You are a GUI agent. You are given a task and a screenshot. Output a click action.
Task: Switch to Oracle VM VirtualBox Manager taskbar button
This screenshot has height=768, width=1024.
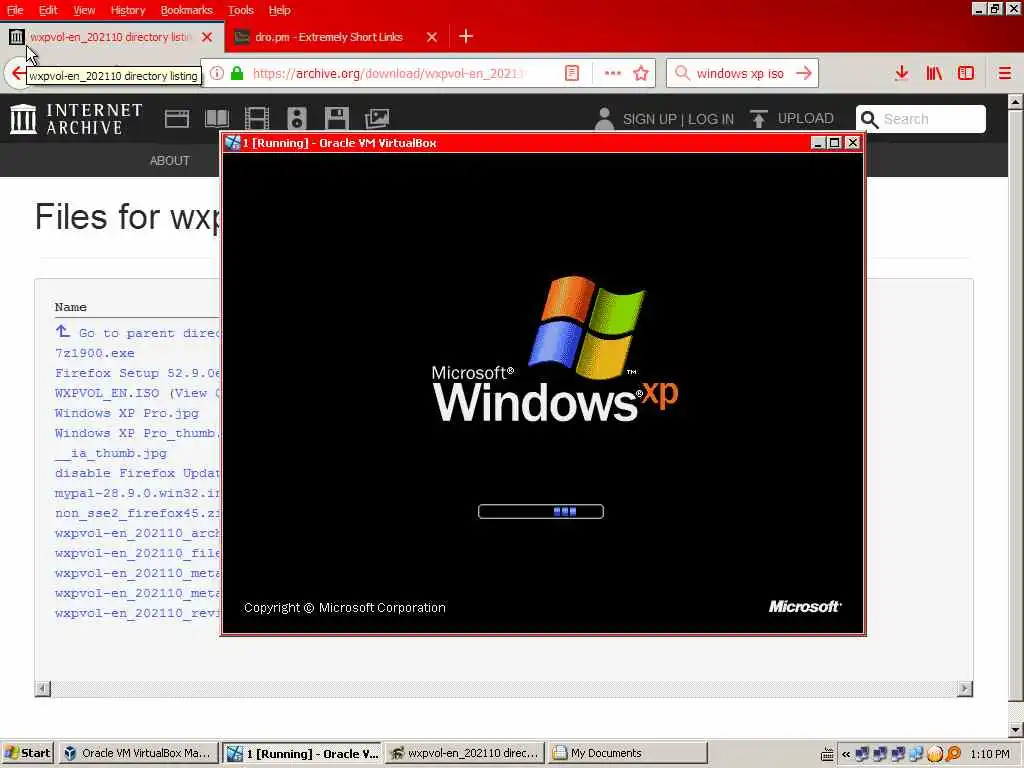(x=138, y=754)
